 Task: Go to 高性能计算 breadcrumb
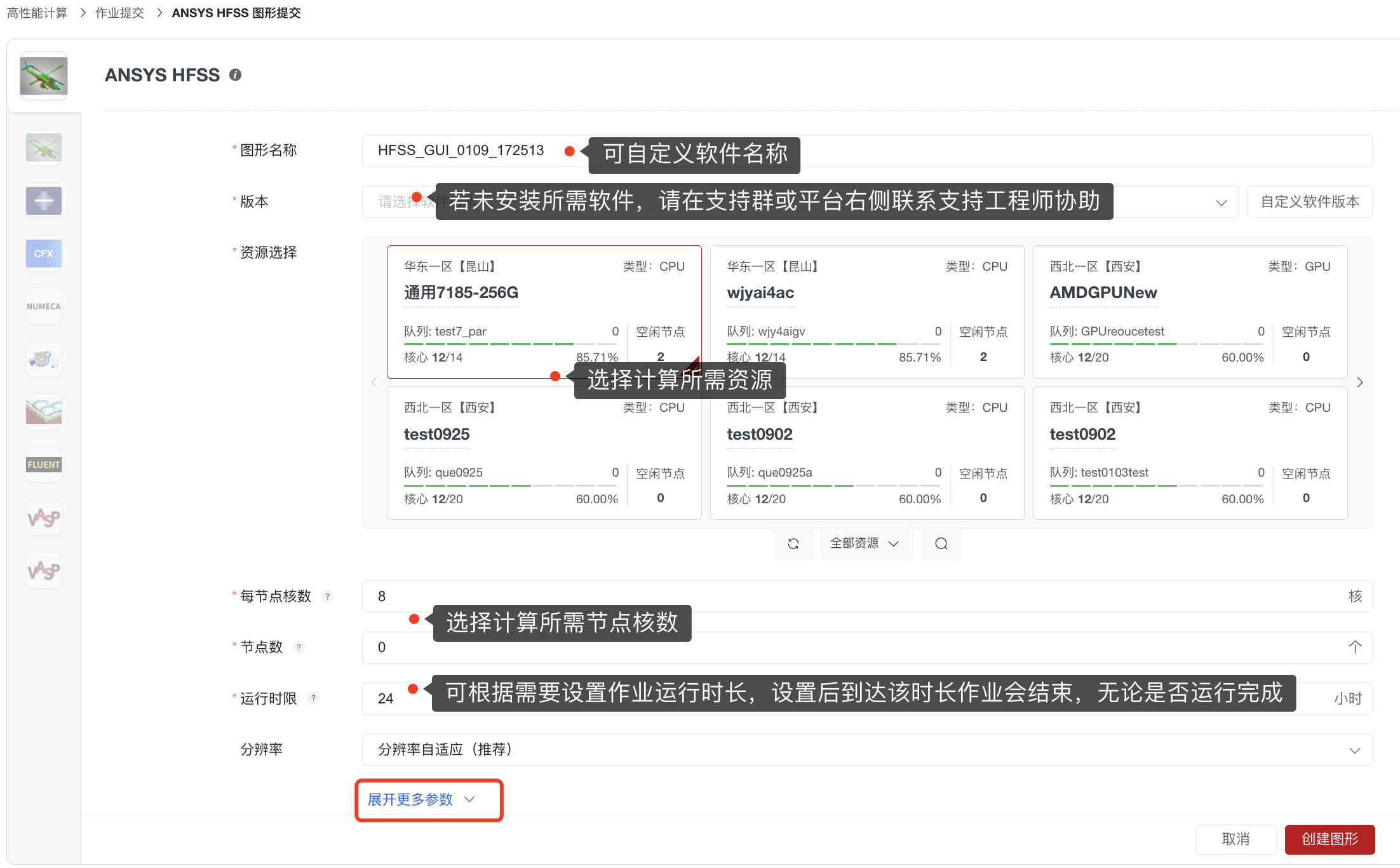click(x=37, y=13)
